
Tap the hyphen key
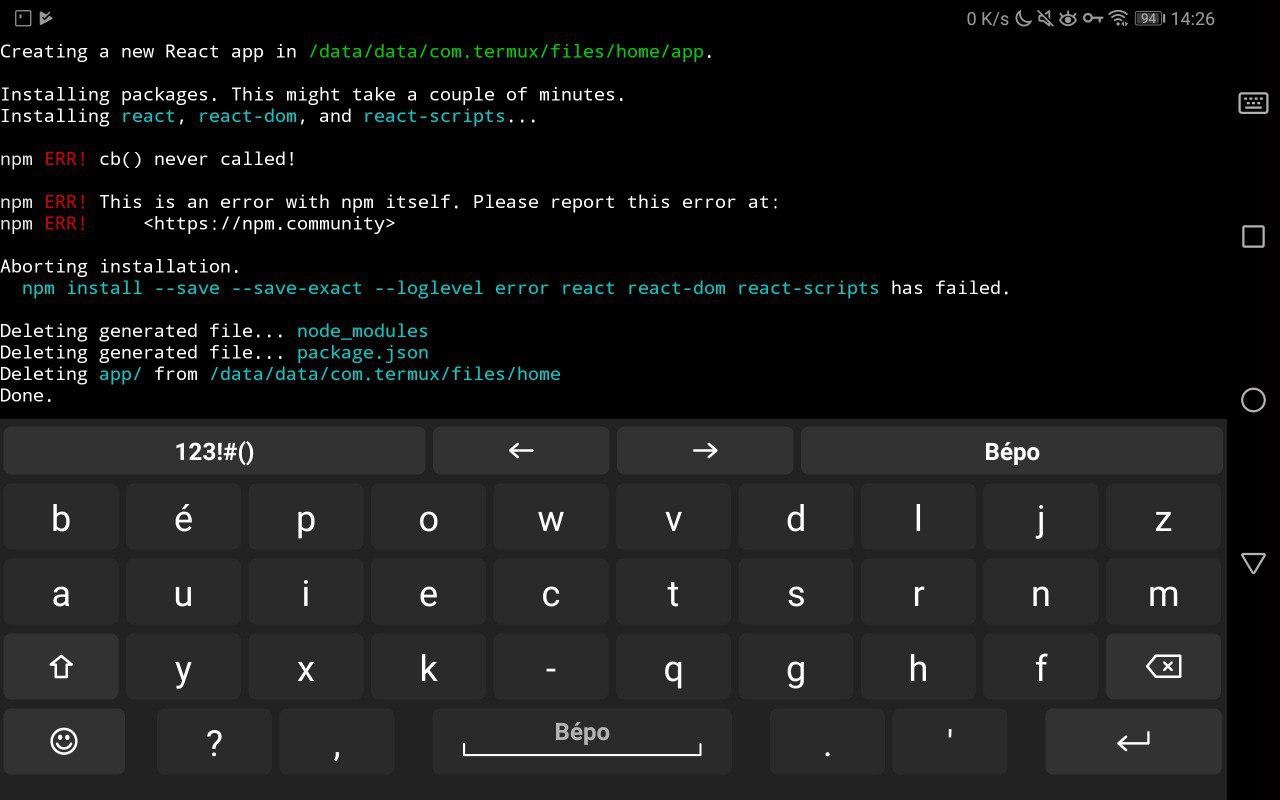pos(551,667)
